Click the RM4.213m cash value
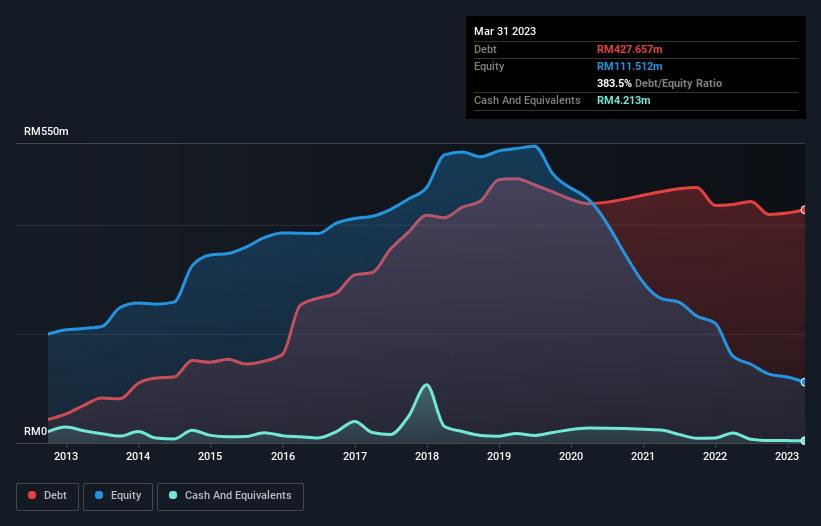Image resolution: width=821 pixels, height=526 pixels. click(x=624, y=100)
